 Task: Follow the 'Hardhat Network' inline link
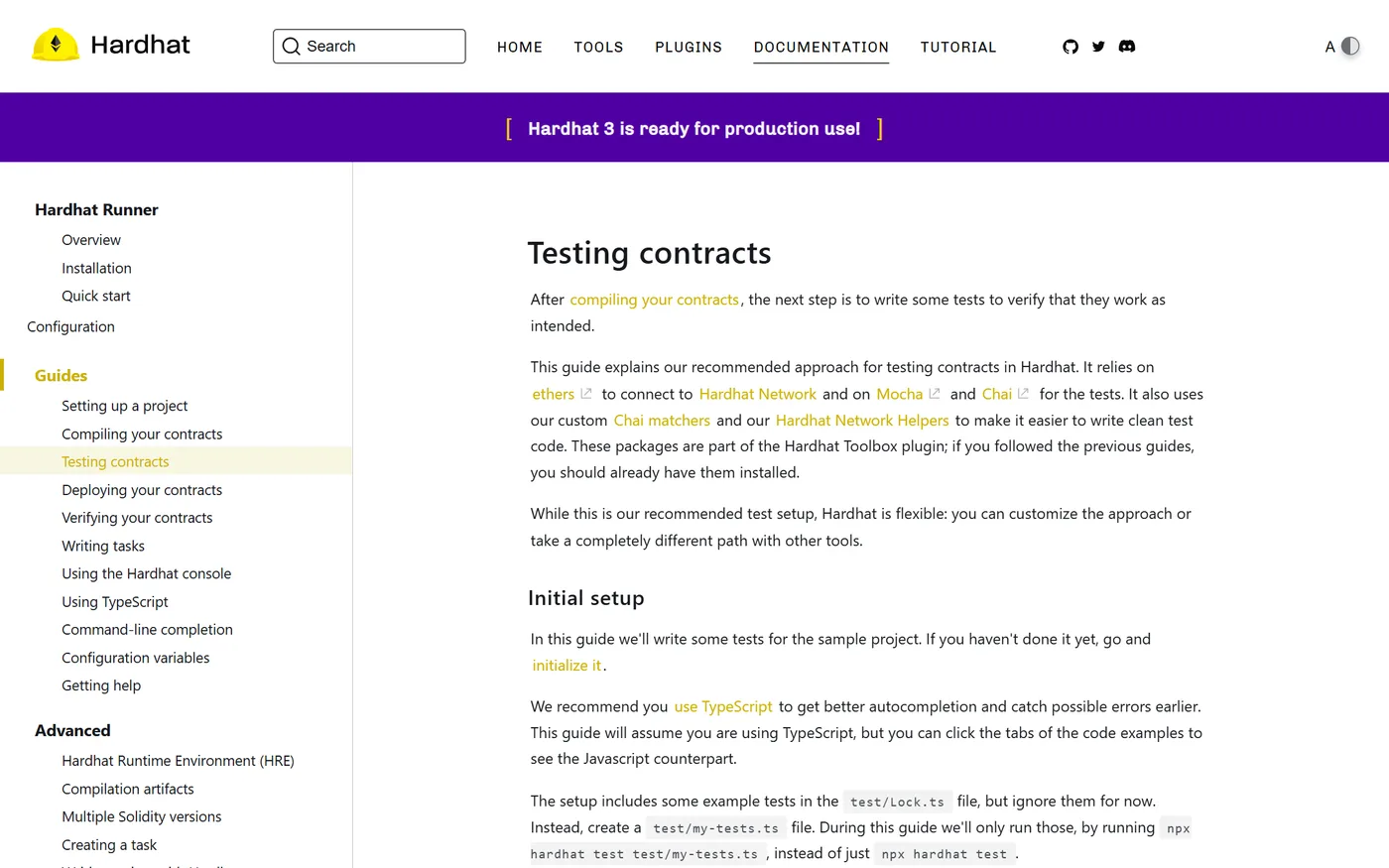pyautogui.click(x=758, y=394)
